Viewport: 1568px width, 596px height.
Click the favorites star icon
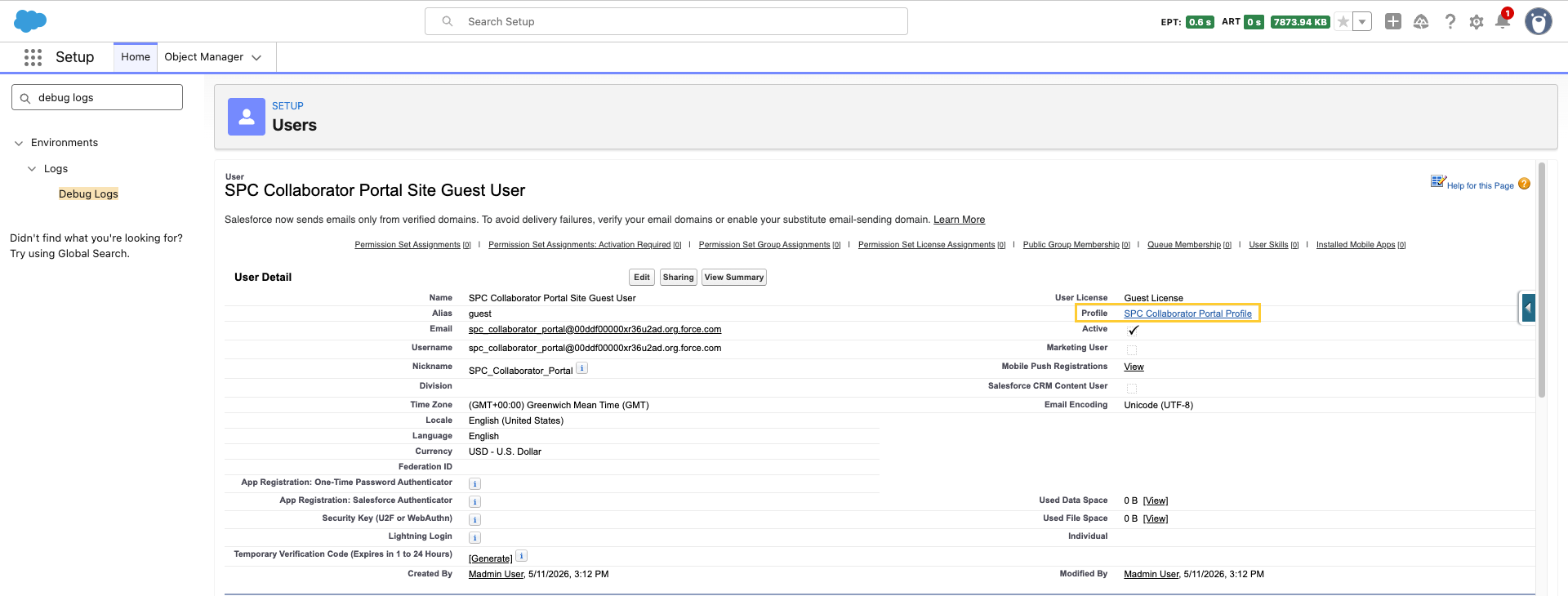click(1343, 22)
